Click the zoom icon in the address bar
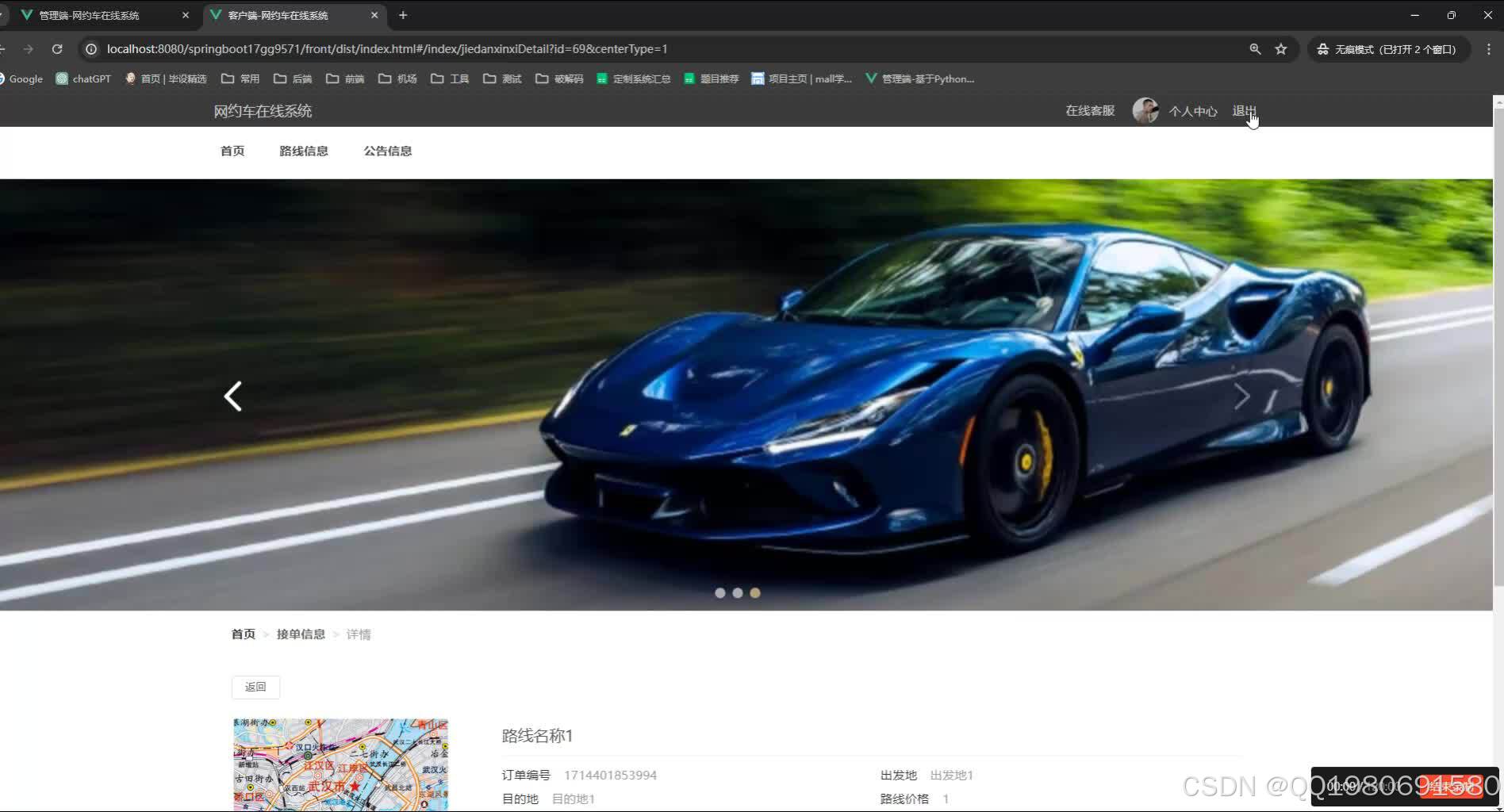This screenshot has width=1504, height=812. click(x=1255, y=48)
